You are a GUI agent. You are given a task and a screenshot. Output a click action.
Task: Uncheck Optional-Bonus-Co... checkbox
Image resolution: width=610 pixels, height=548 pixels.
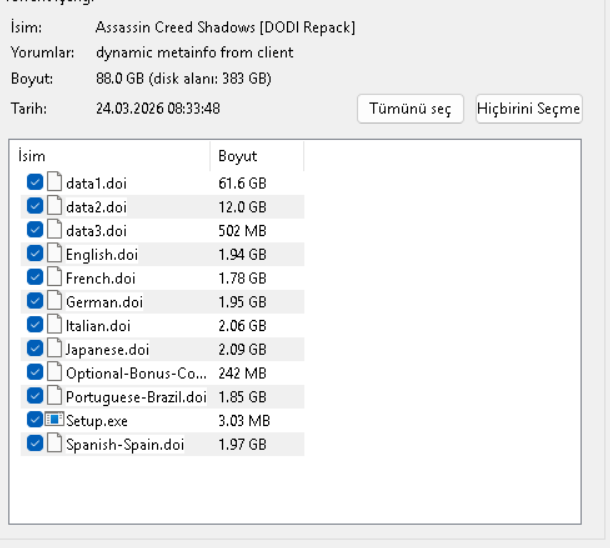[x=35, y=372]
